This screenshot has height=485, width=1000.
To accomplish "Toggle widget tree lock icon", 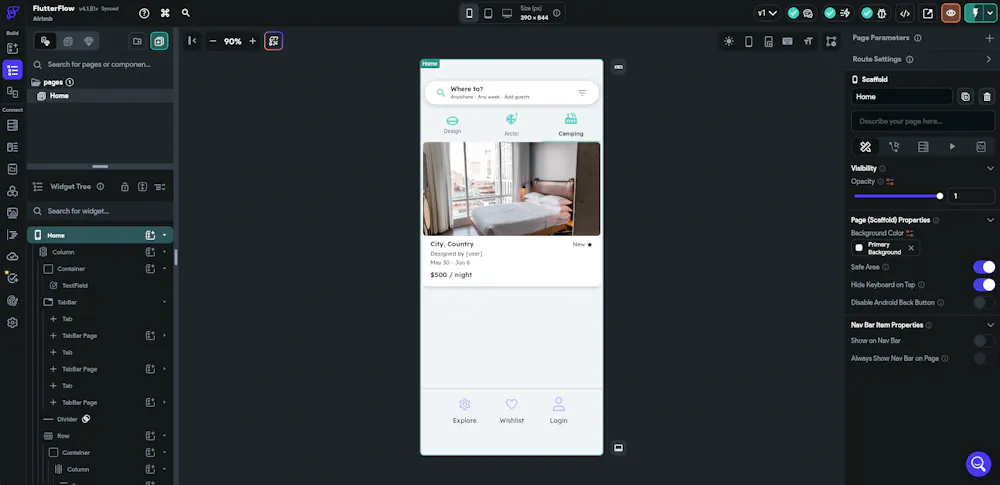I will pyautogui.click(x=125, y=187).
